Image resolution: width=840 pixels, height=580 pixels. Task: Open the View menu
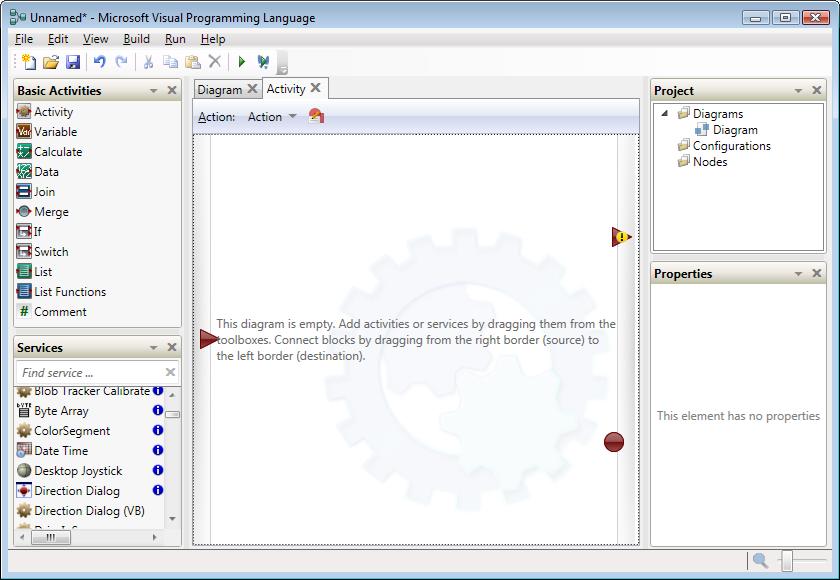pyautogui.click(x=95, y=39)
